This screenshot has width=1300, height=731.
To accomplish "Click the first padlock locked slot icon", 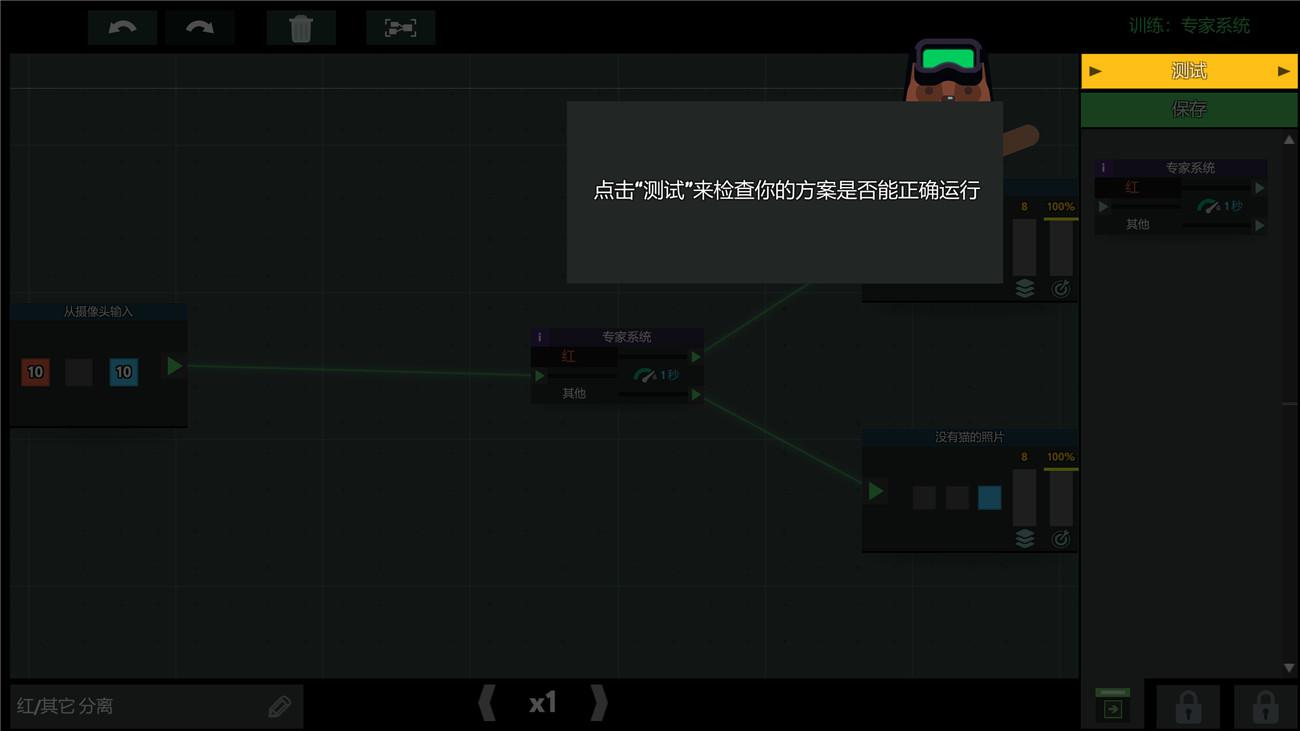I will pos(1188,707).
